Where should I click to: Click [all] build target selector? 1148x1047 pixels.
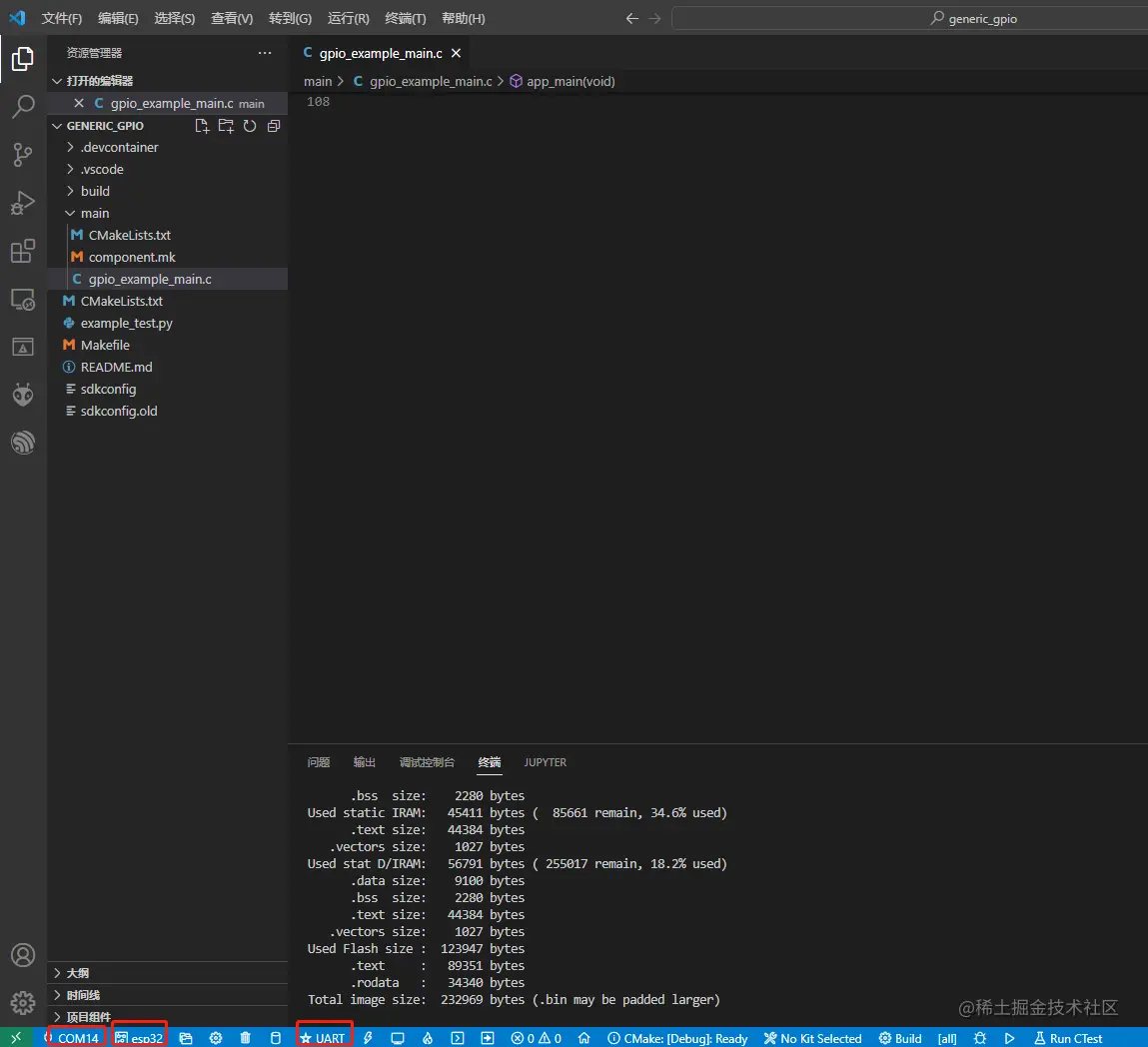click(x=947, y=1038)
